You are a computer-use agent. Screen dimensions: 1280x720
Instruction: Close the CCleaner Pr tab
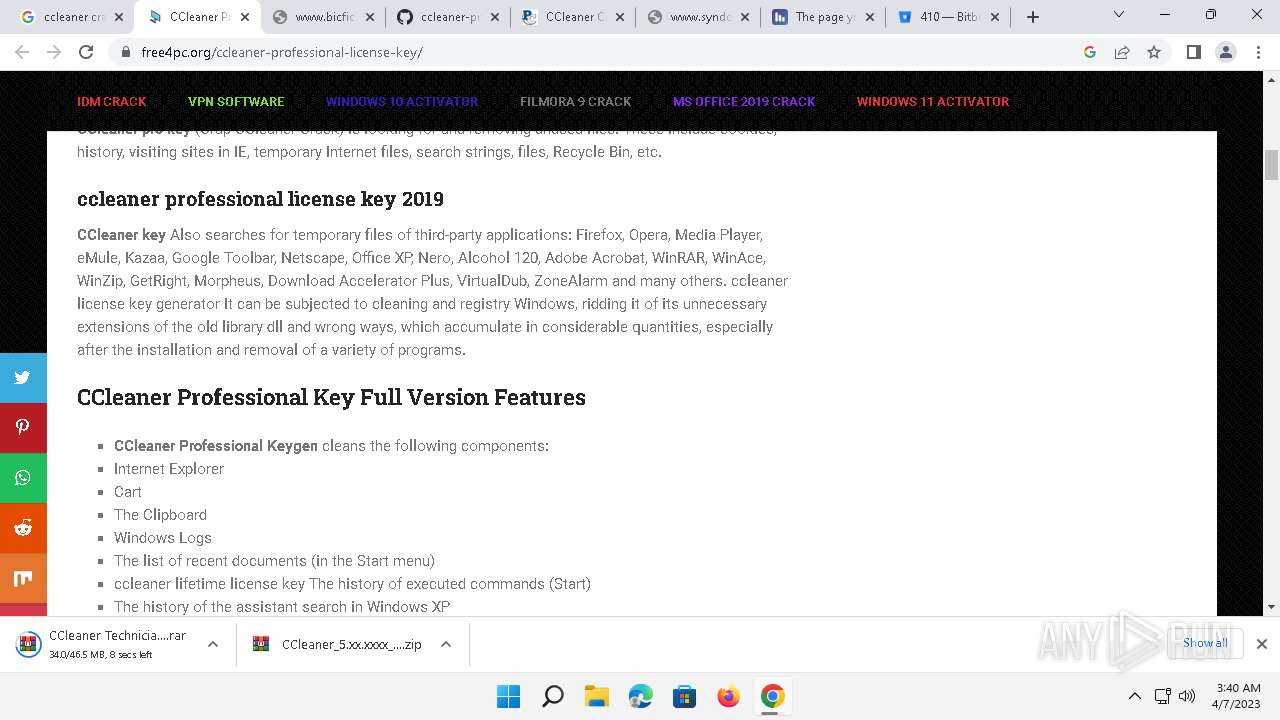click(245, 17)
